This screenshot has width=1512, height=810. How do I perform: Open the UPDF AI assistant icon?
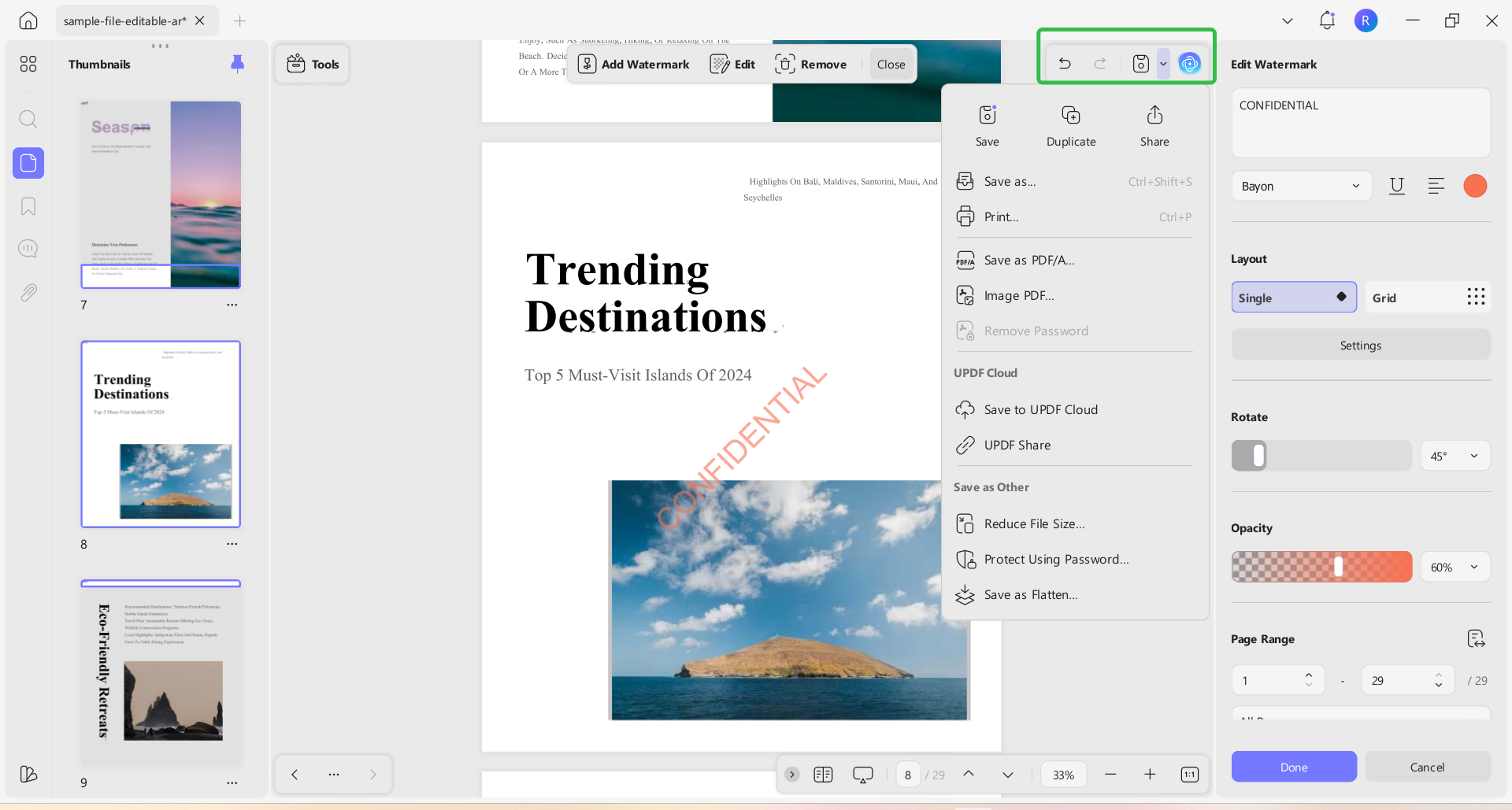click(1189, 64)
